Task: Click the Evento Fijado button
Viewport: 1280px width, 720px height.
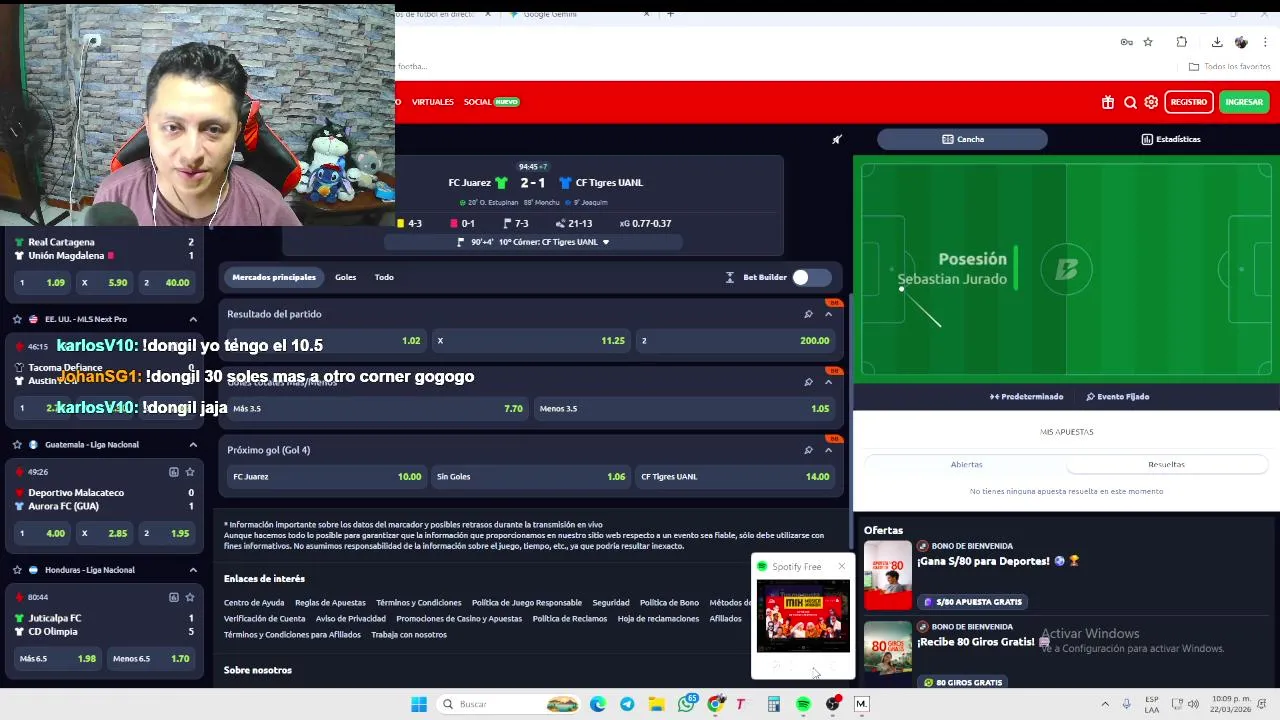Action: pyautogui.click(x=1117, y=397)
